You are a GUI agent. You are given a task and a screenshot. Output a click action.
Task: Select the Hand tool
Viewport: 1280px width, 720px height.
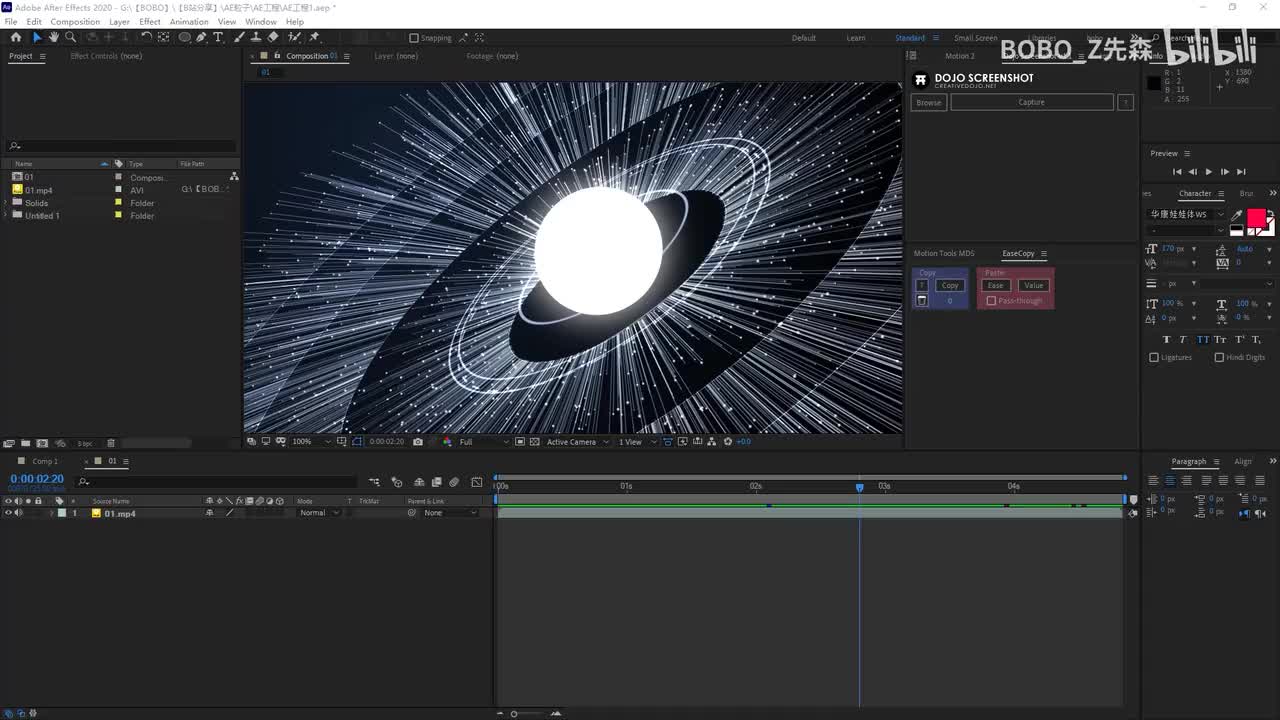(53, 37)
